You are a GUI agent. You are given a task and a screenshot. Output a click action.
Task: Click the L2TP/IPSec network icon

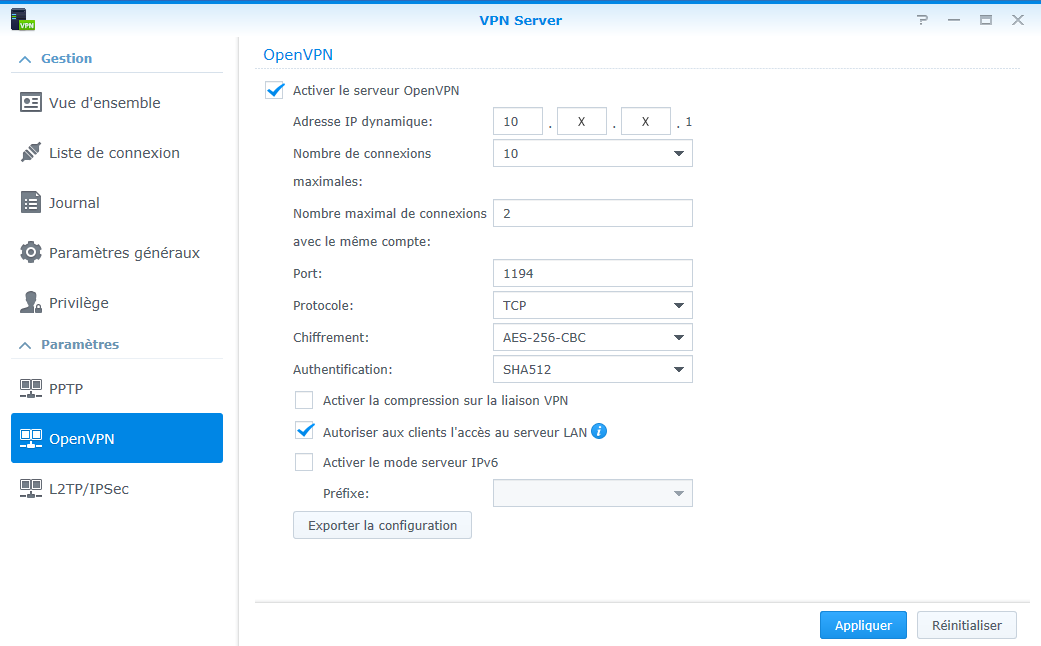pyautogui.click(x=31, y=489)
